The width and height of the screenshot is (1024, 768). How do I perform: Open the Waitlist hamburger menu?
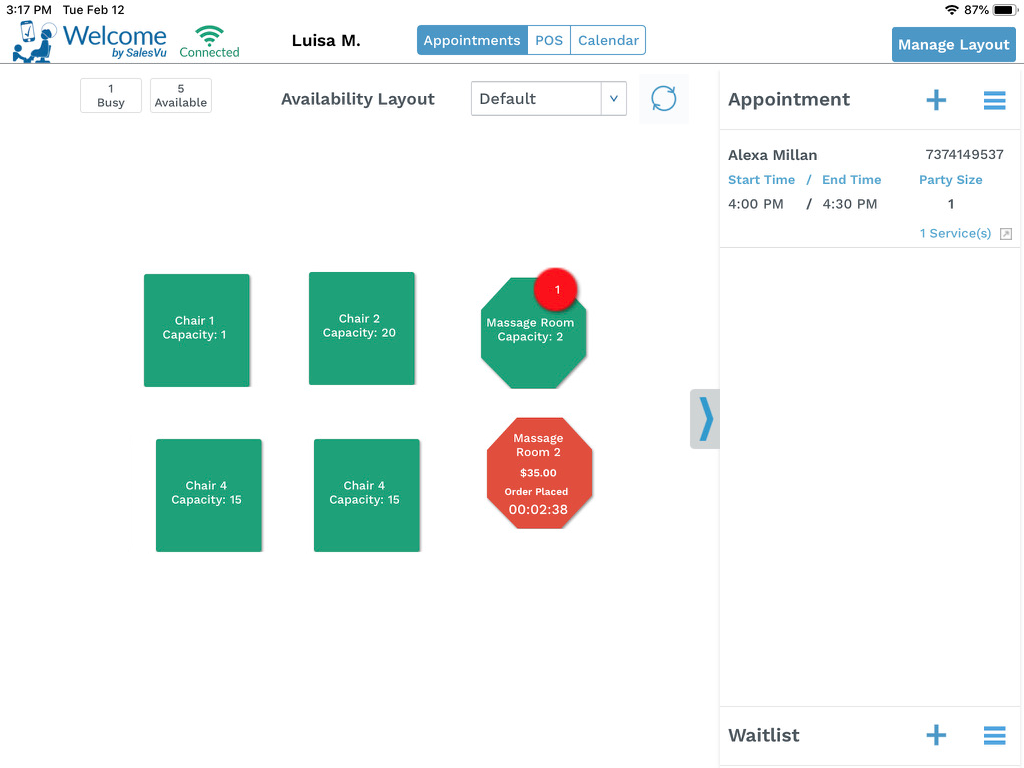click(994, 735)
